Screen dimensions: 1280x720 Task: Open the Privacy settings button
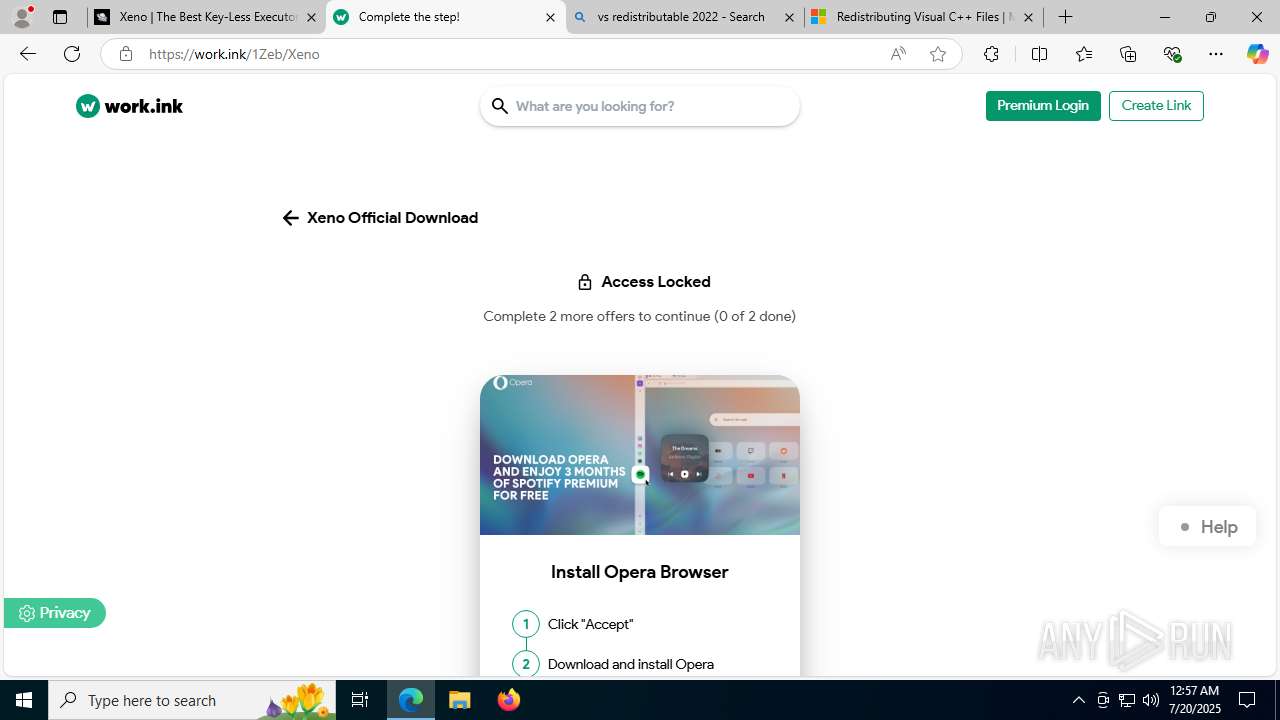tap(54, 613)
